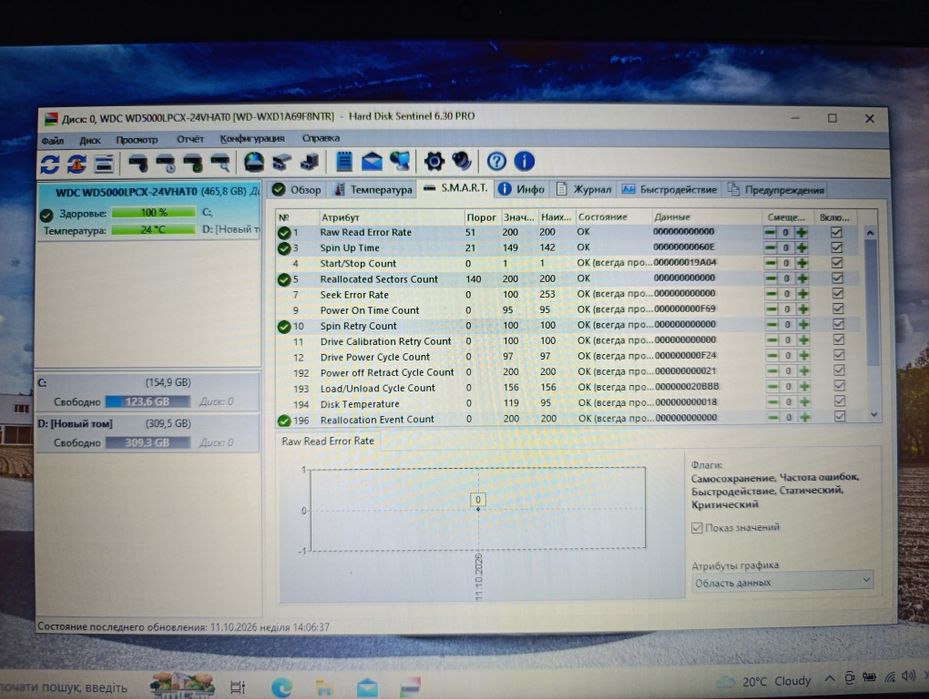The image size is (929, 699).
Task: Click the disk with green check toolbar icon
Action: click(x=193, y=163)
